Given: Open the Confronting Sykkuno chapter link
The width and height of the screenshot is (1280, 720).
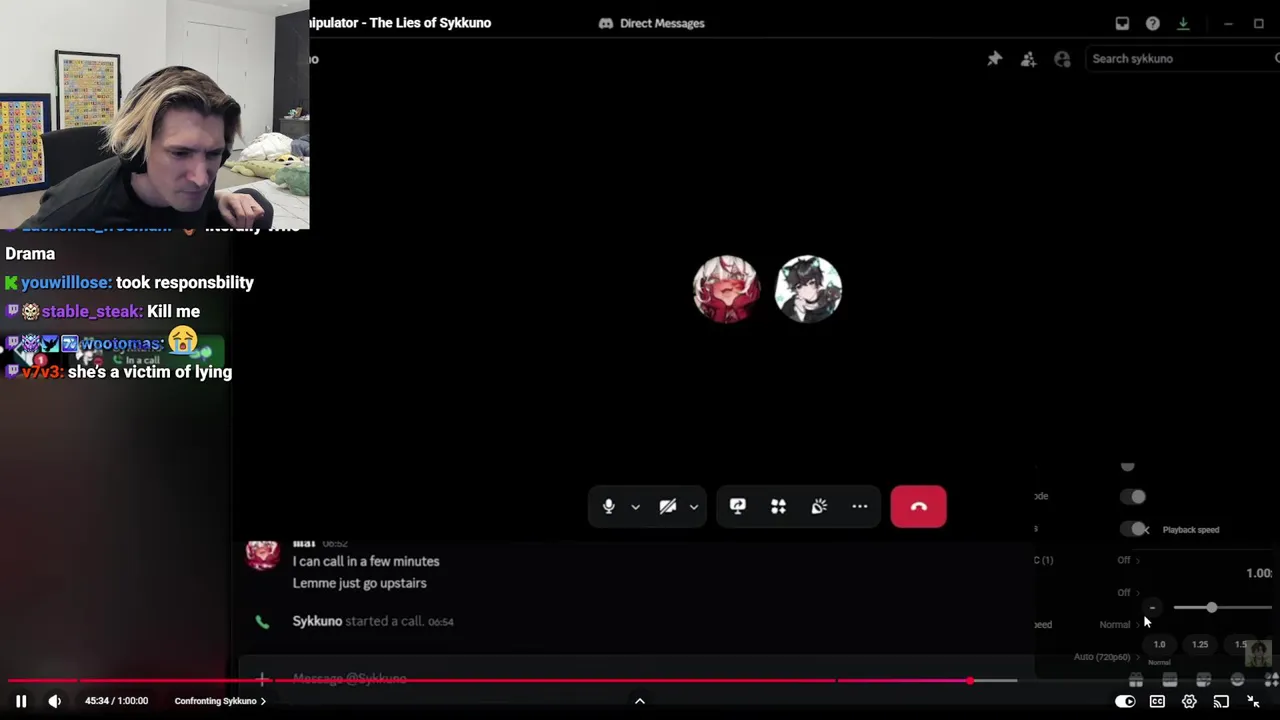Looking at the screenshot, I should click(x=220, y=701).
